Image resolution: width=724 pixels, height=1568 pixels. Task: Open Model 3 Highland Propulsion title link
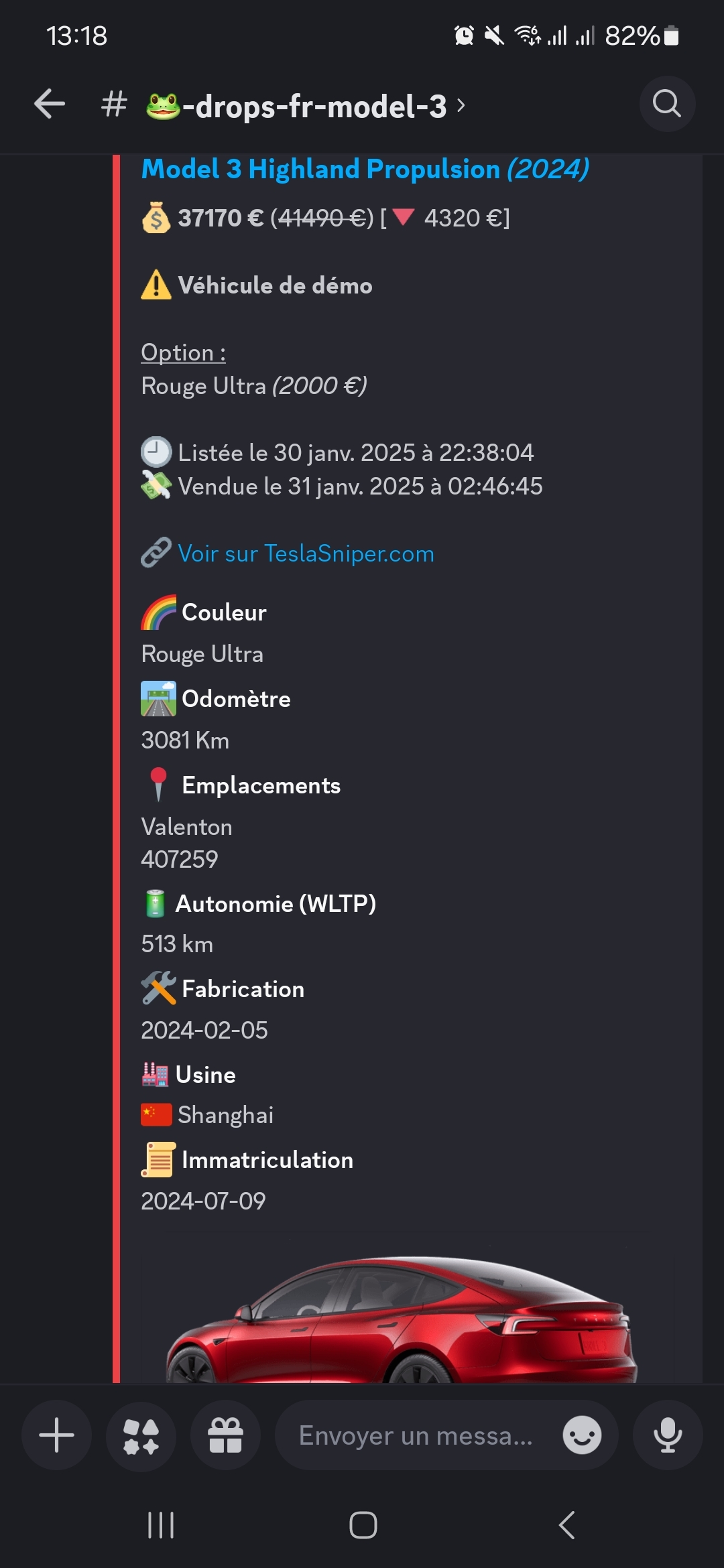click(x=365, y=169)
